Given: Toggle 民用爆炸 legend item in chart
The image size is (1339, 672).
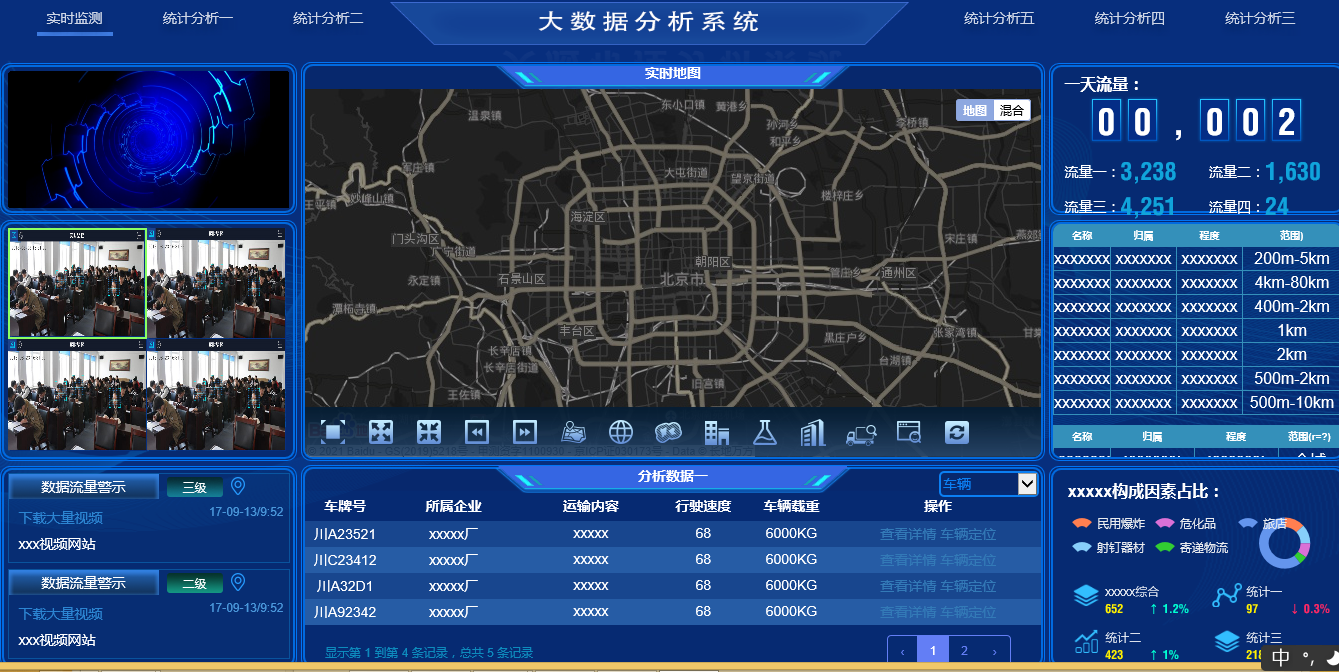Looking at the screenshot, I should pos(1109,523).
